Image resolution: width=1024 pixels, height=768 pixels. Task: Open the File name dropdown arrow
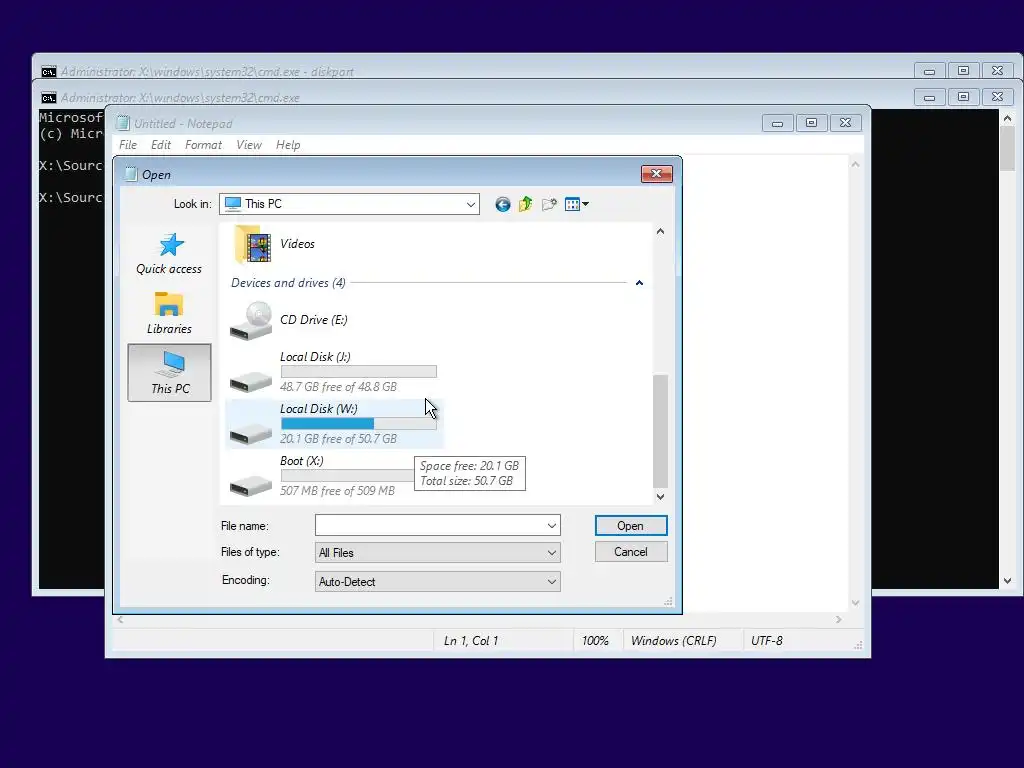(x=552, y=526)
